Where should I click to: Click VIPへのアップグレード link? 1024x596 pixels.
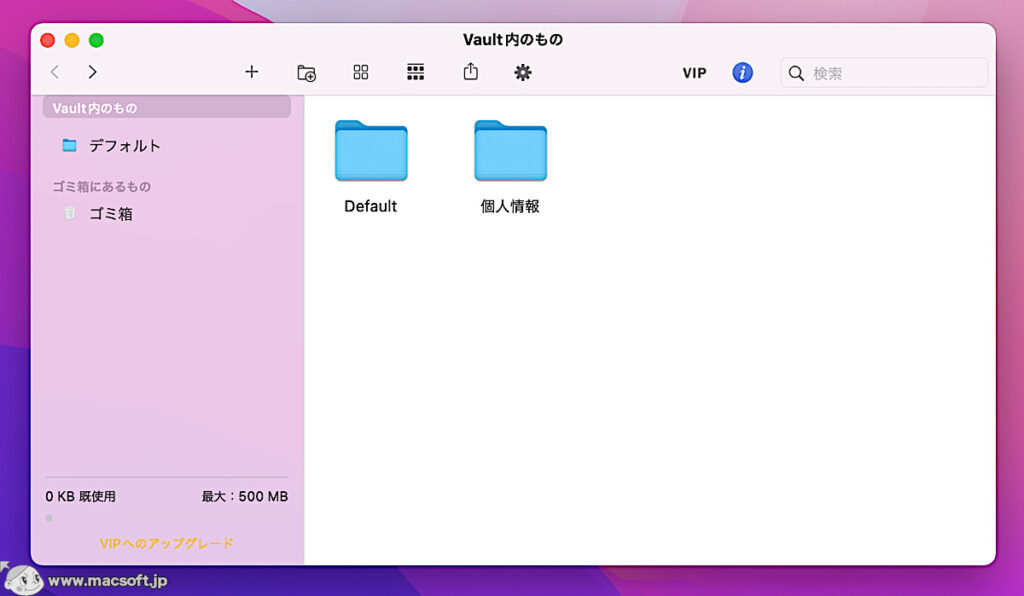click(167, 543)
